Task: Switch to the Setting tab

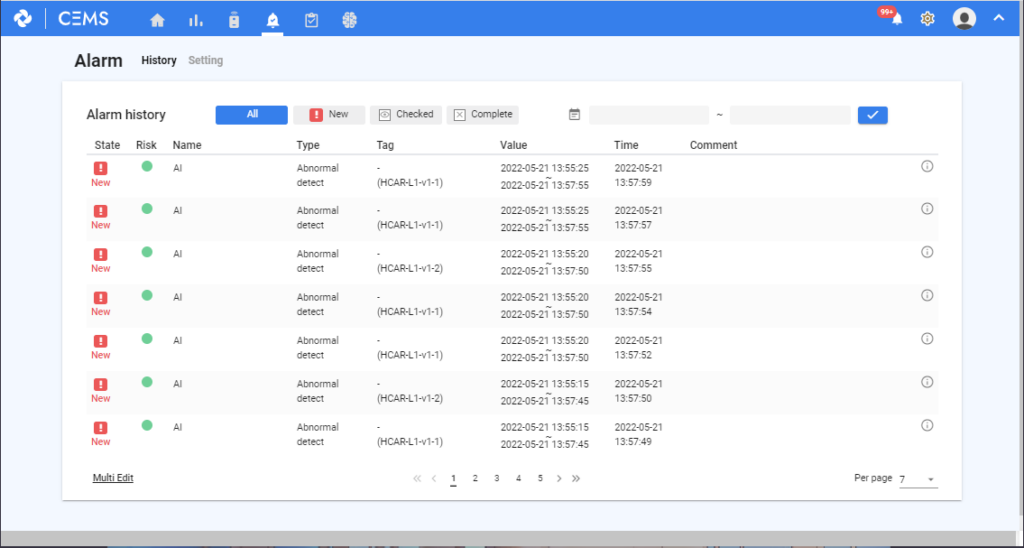Action: click(x=205, y=61)
